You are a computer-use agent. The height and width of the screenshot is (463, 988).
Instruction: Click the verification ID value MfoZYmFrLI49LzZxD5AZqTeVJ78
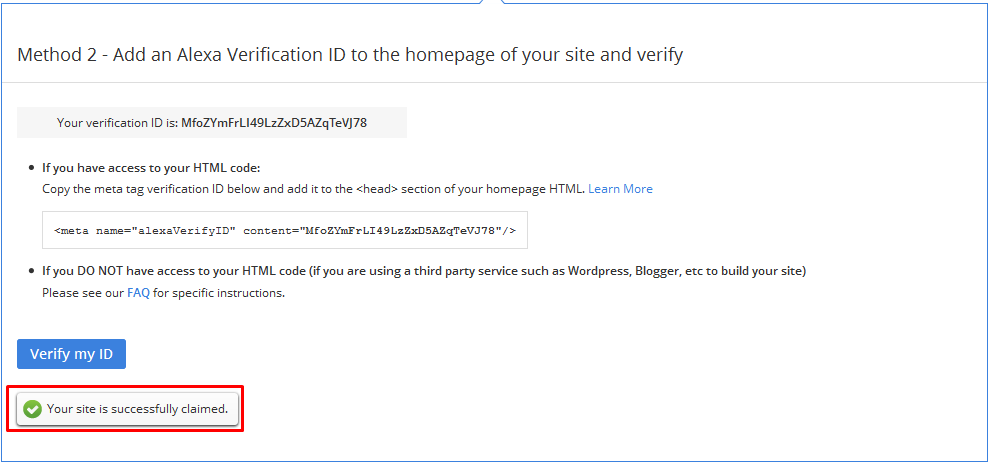coord(274,123)
